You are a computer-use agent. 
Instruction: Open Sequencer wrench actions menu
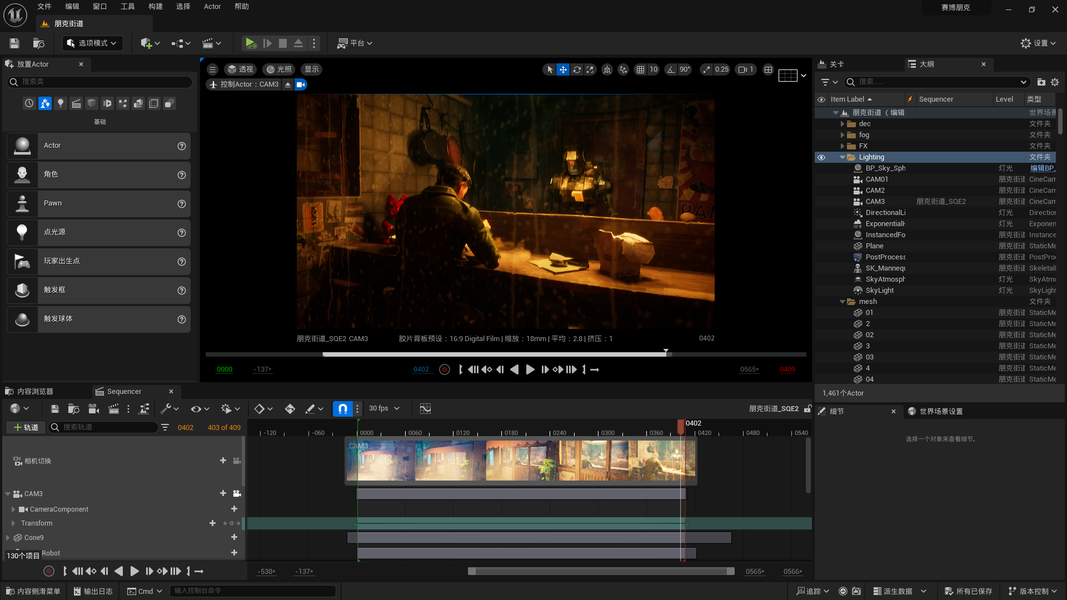click(x=169, y=409)
